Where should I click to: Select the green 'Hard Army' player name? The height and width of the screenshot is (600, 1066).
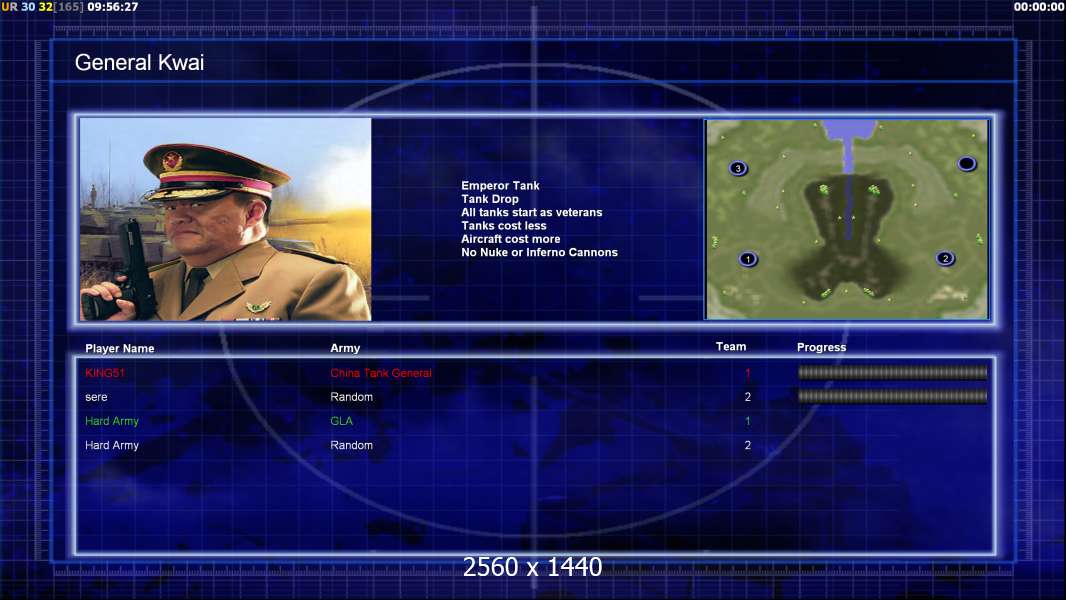coord(111,421)
